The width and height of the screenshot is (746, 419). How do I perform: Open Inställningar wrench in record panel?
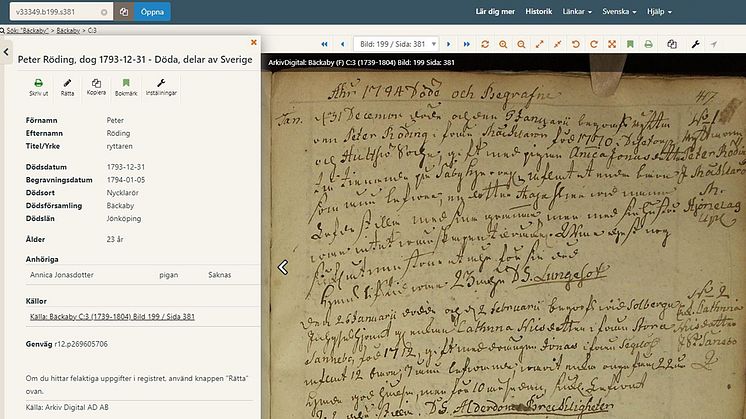point(161,87)
